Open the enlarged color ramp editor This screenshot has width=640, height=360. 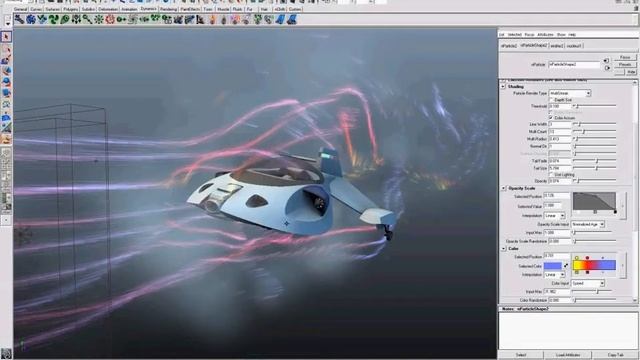click(623, 265)
